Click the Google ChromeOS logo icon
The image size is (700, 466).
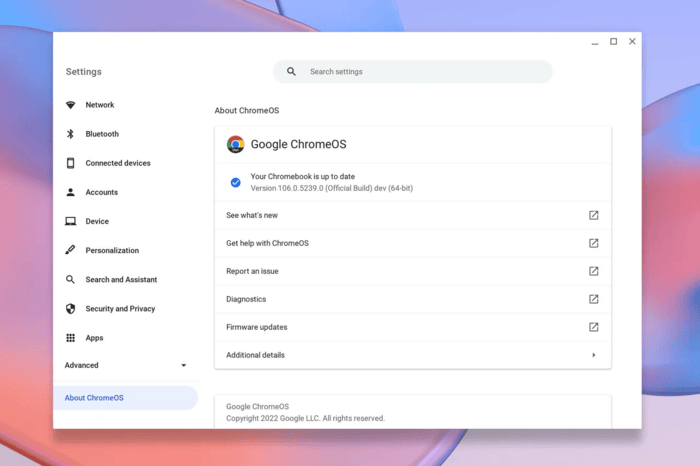235,144
